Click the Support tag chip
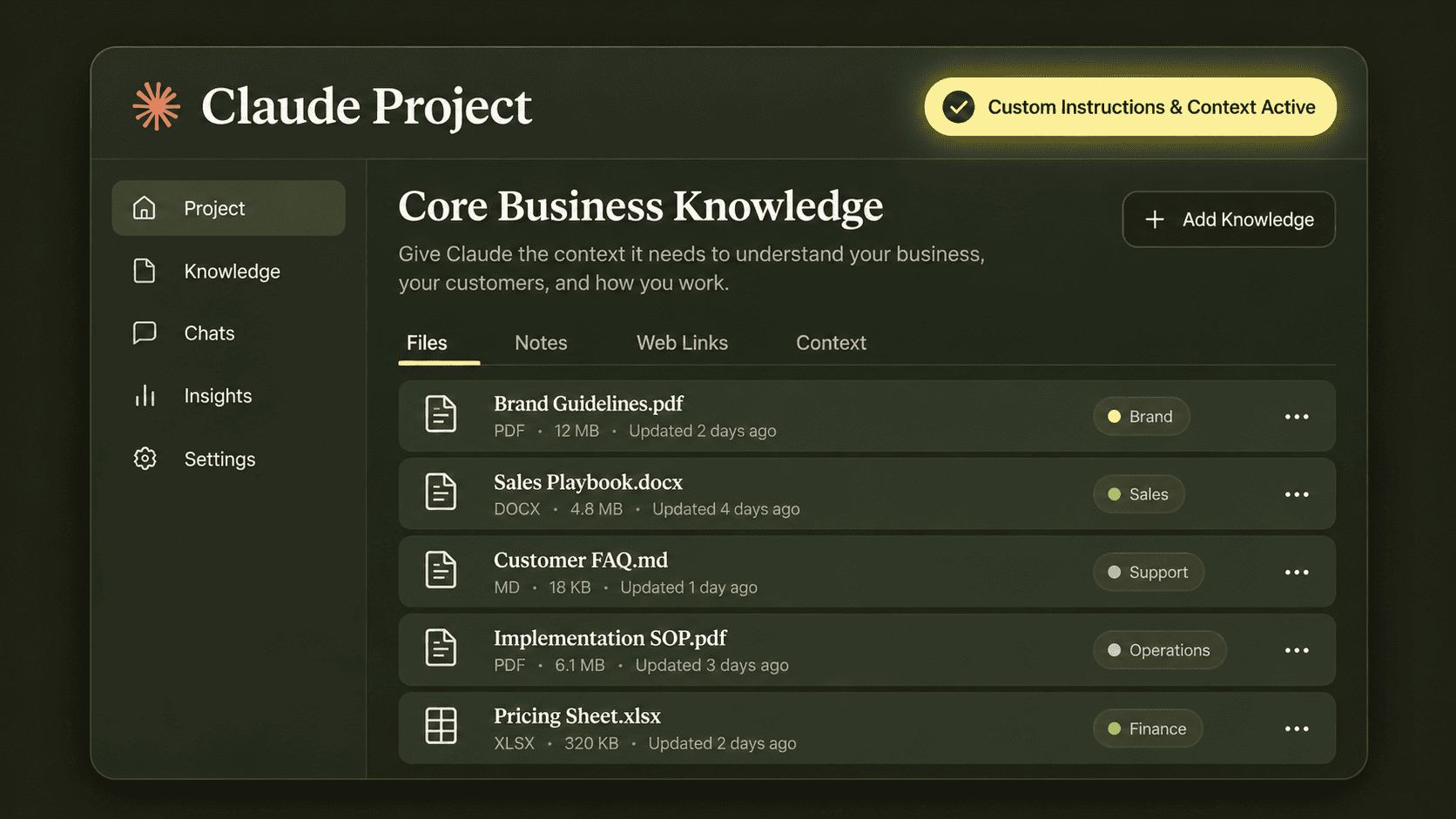1456x819 pixels. coord(1149,573)
